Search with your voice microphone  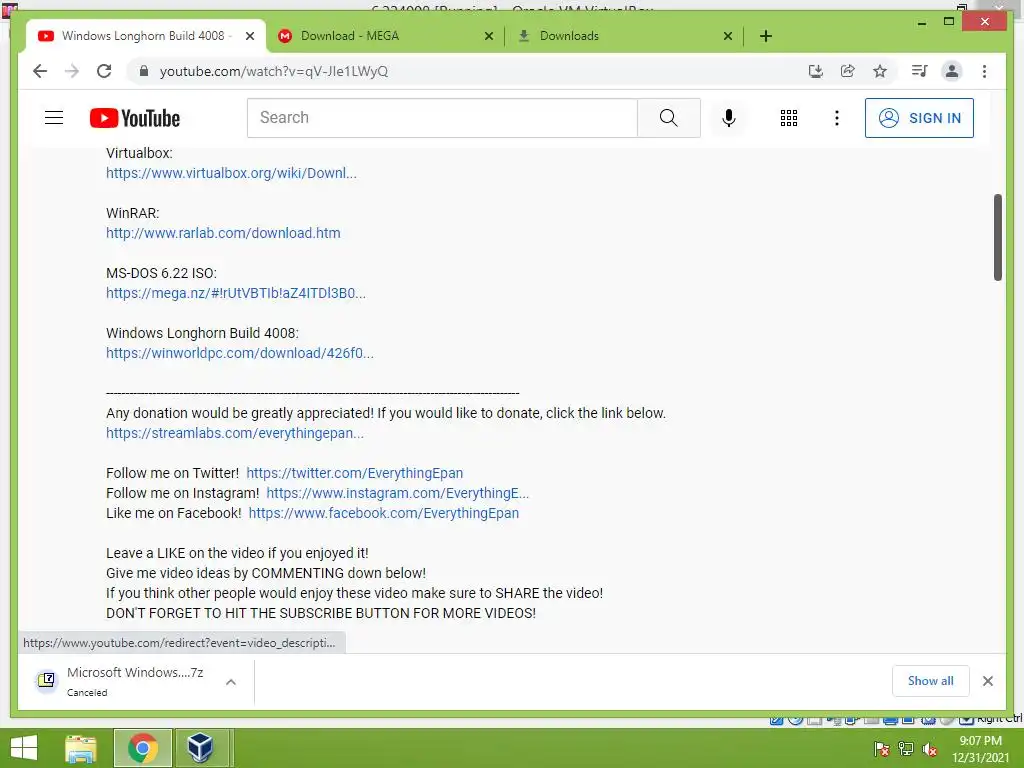(x=729, y=118)
